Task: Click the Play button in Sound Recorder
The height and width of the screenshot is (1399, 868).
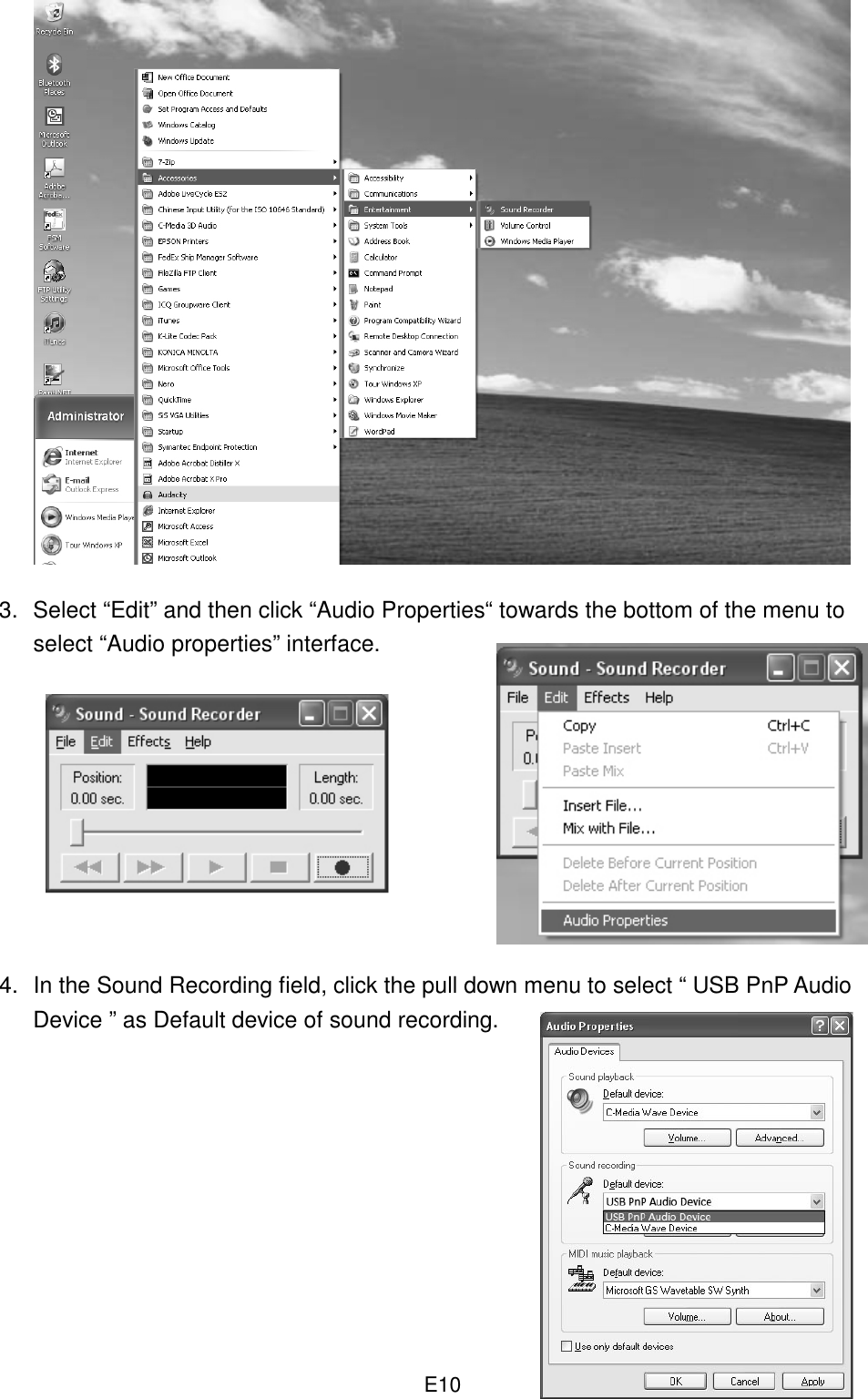Action: pyautogui.click(x=216, y=867)
